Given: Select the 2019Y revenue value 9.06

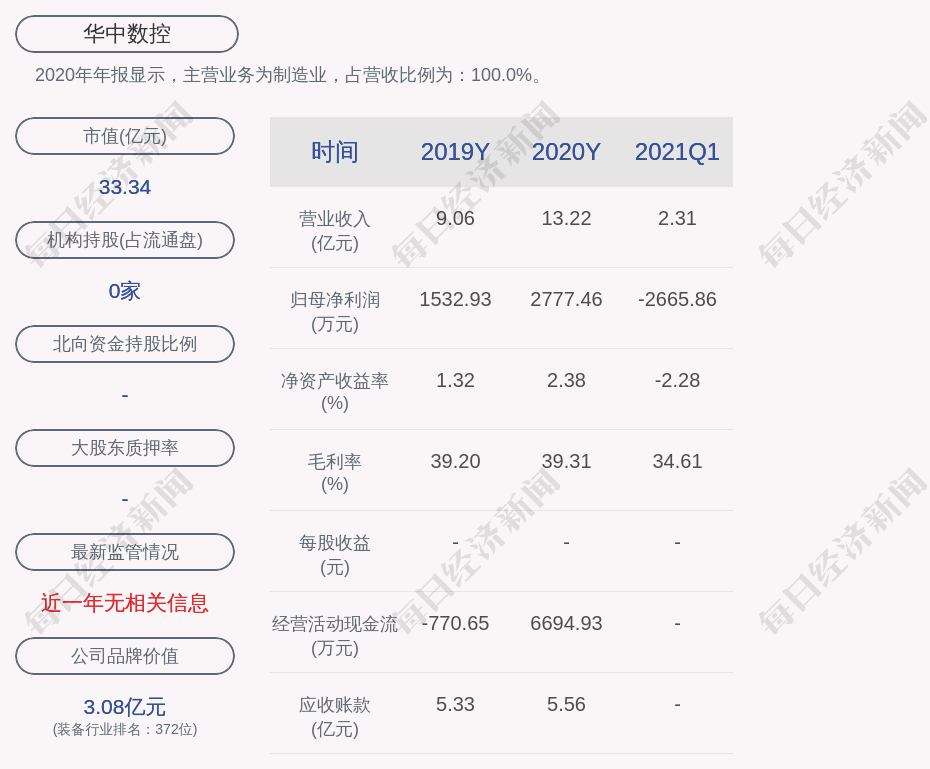Looking at the screenshot, I should point(455,218).
